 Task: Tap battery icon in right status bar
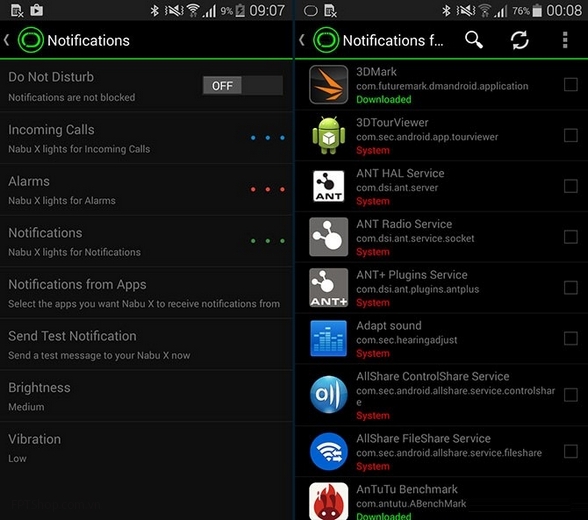[x=537, y=10]
